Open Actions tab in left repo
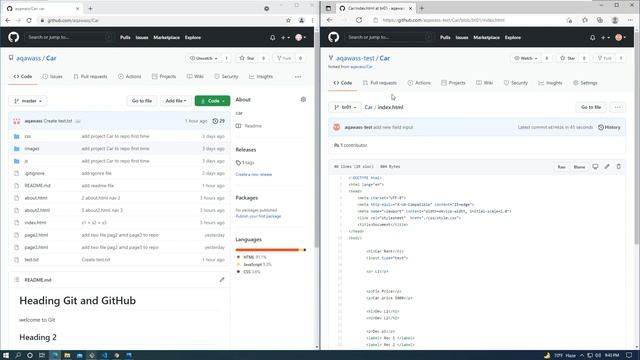This screenshot has width=640, height=360. 129,77
